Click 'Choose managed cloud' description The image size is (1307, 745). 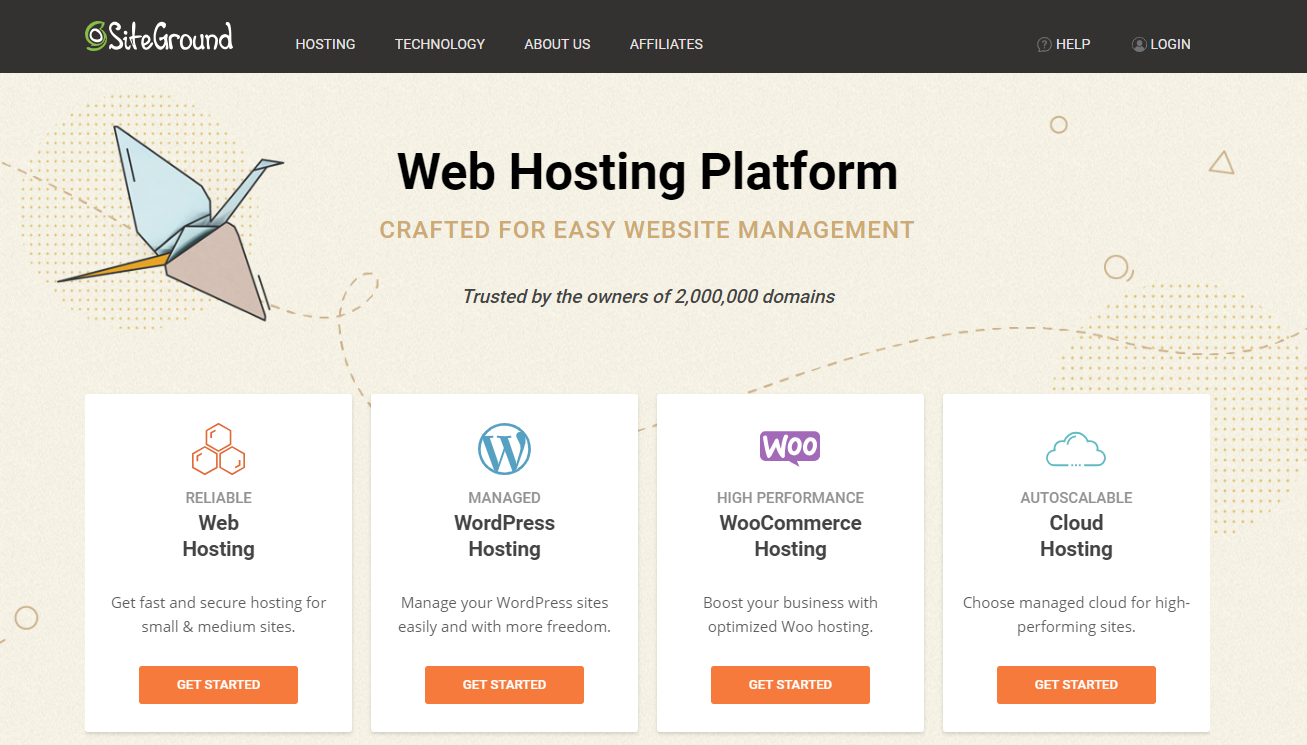[x=1076, y=615]
